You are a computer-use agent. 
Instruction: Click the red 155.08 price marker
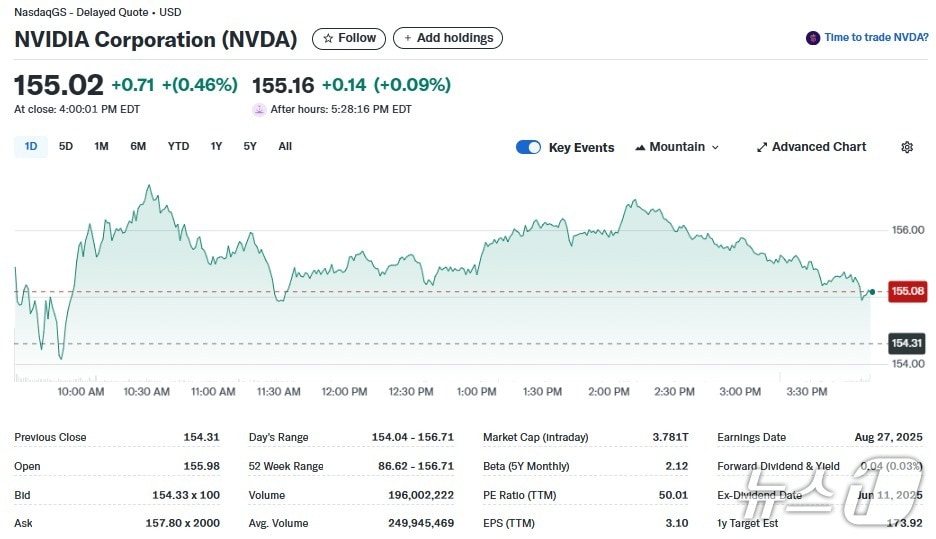pos(907,291)
